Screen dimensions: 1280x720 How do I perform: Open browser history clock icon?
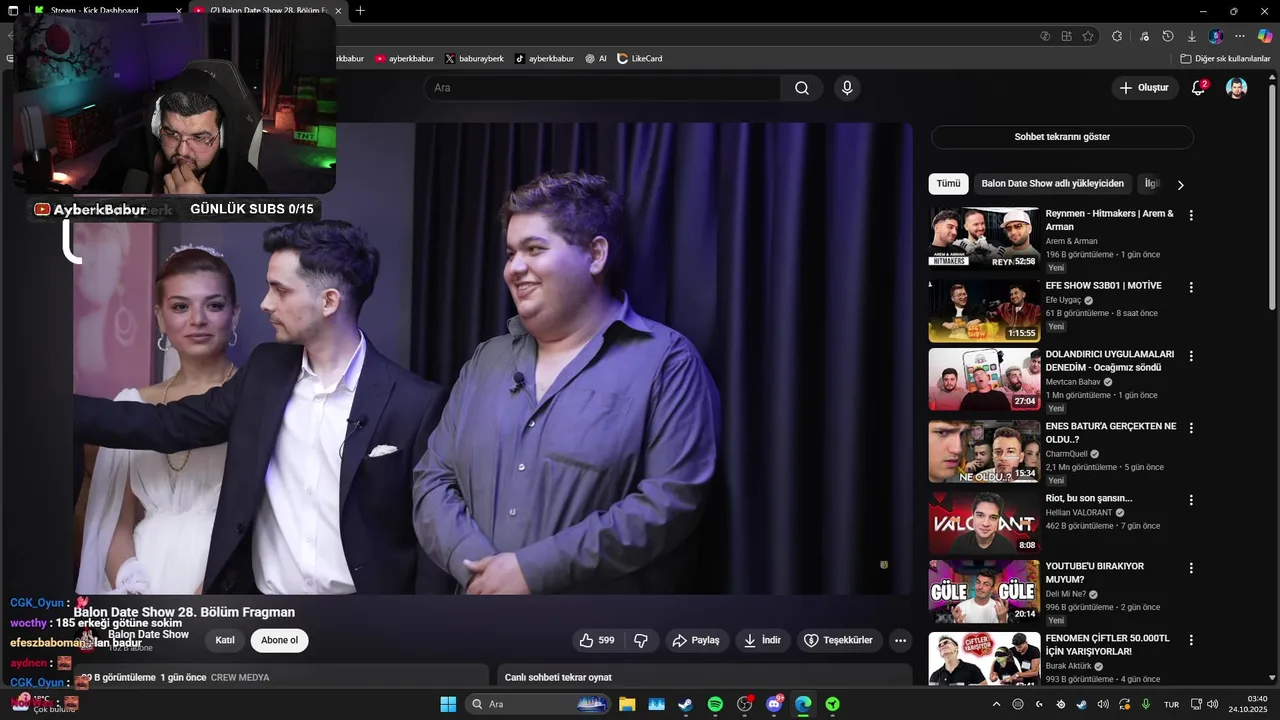tap(1168, 36)
